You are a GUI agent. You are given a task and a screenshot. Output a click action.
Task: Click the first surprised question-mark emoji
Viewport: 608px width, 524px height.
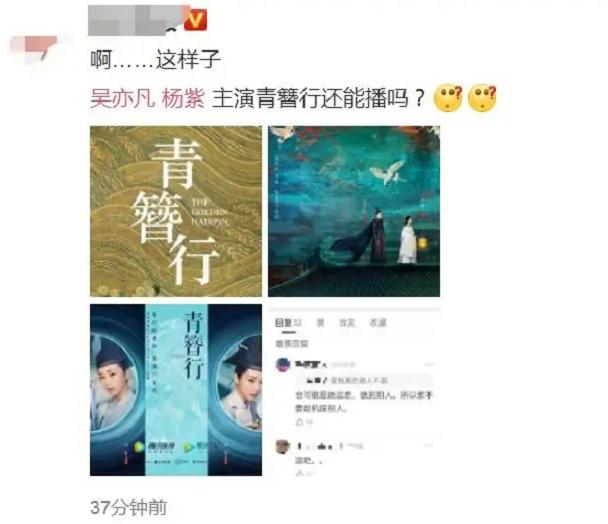coord(449,97)
